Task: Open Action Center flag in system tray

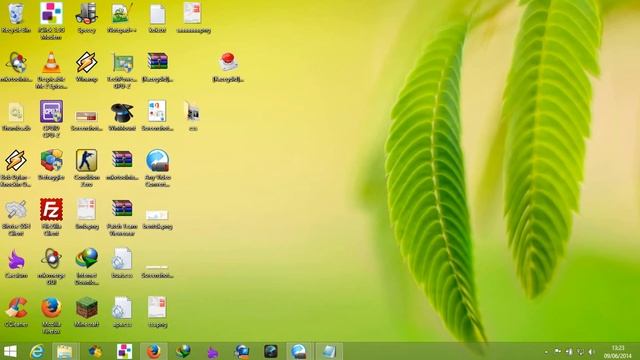Action: pyautogui.click(x=558, y=352)
